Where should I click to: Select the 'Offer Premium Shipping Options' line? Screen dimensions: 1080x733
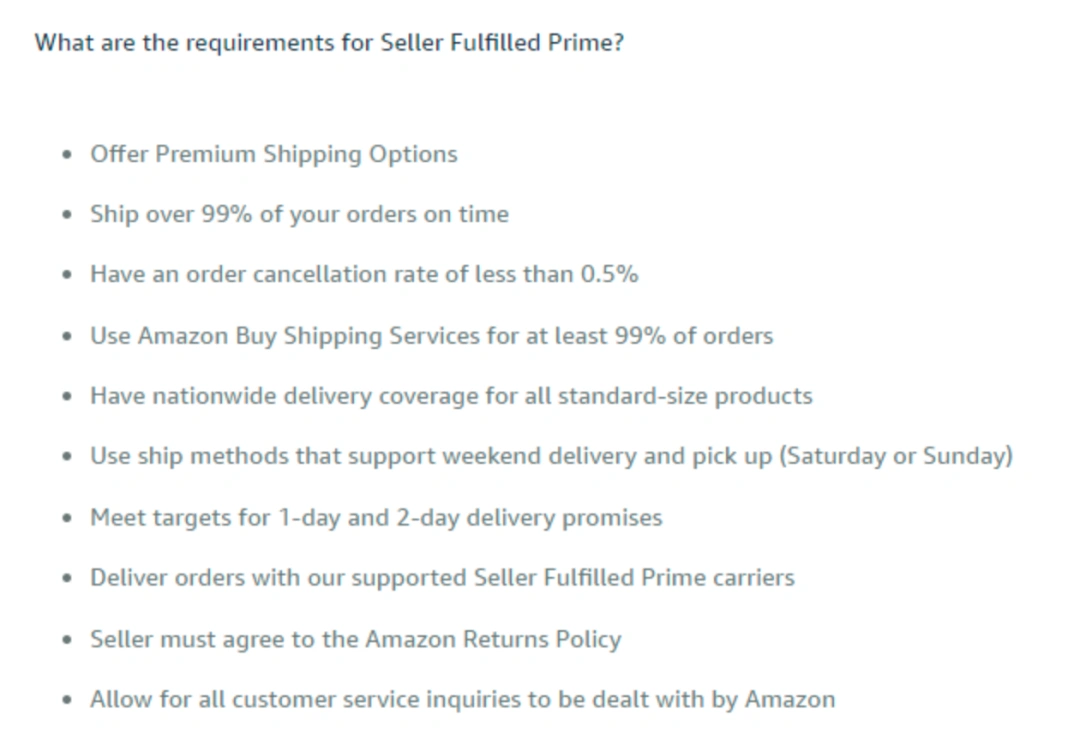pyautogui.click(x=273, y=154)
